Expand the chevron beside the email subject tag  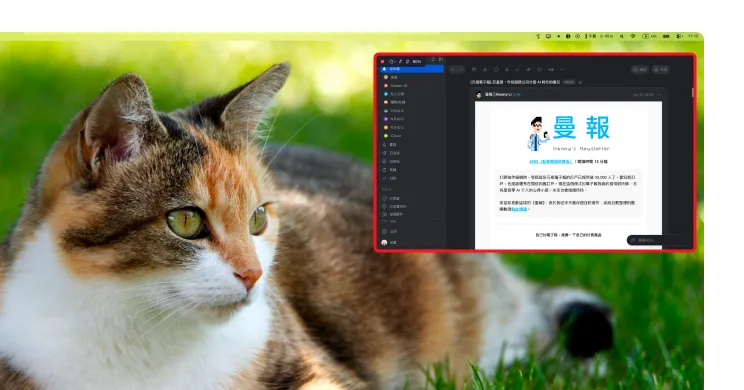coord(580,82)
